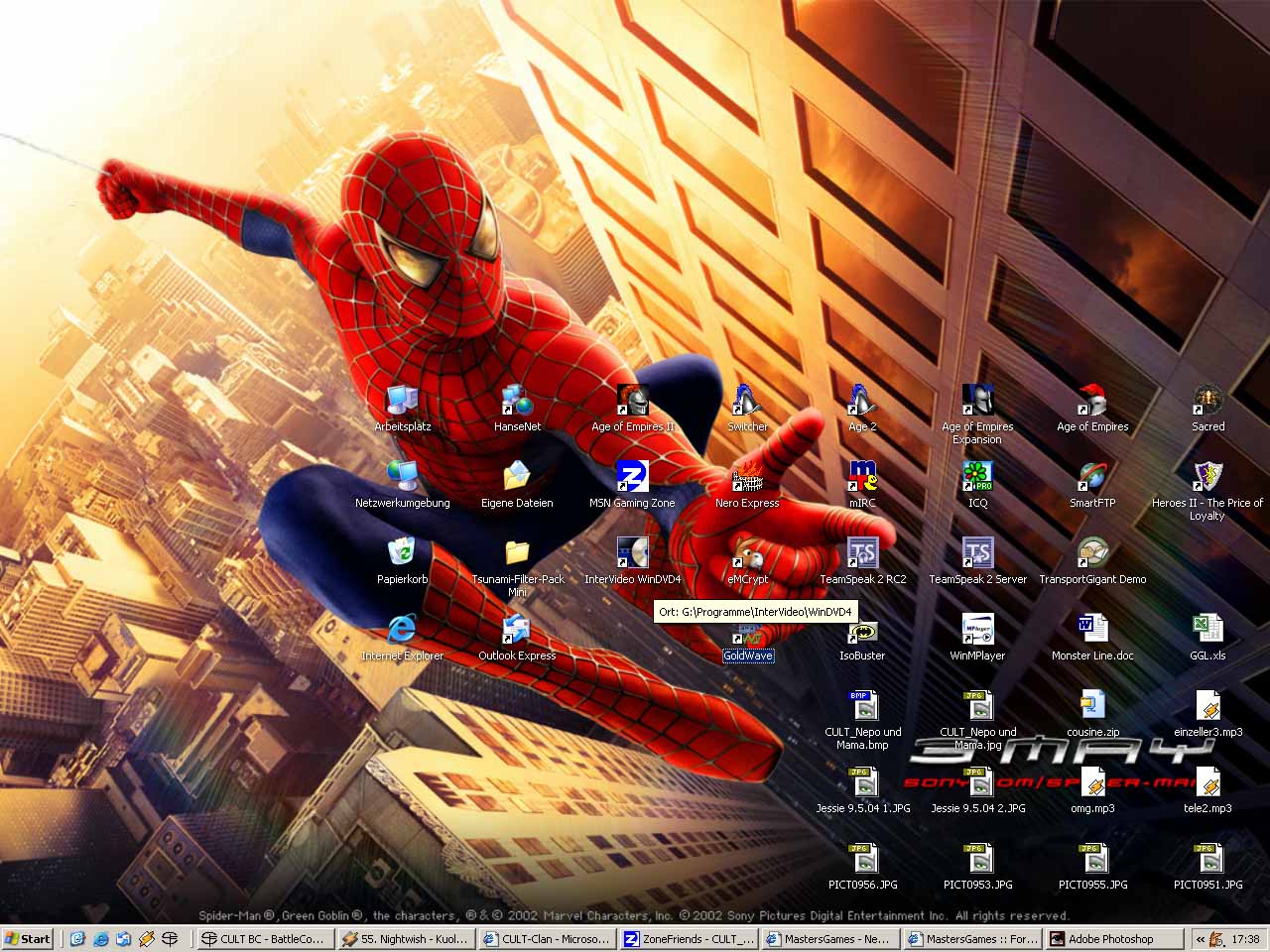This screenshot has height=952, width=1270.
Task: Select the cousine.zip archive
Action: coord(1092,714)
